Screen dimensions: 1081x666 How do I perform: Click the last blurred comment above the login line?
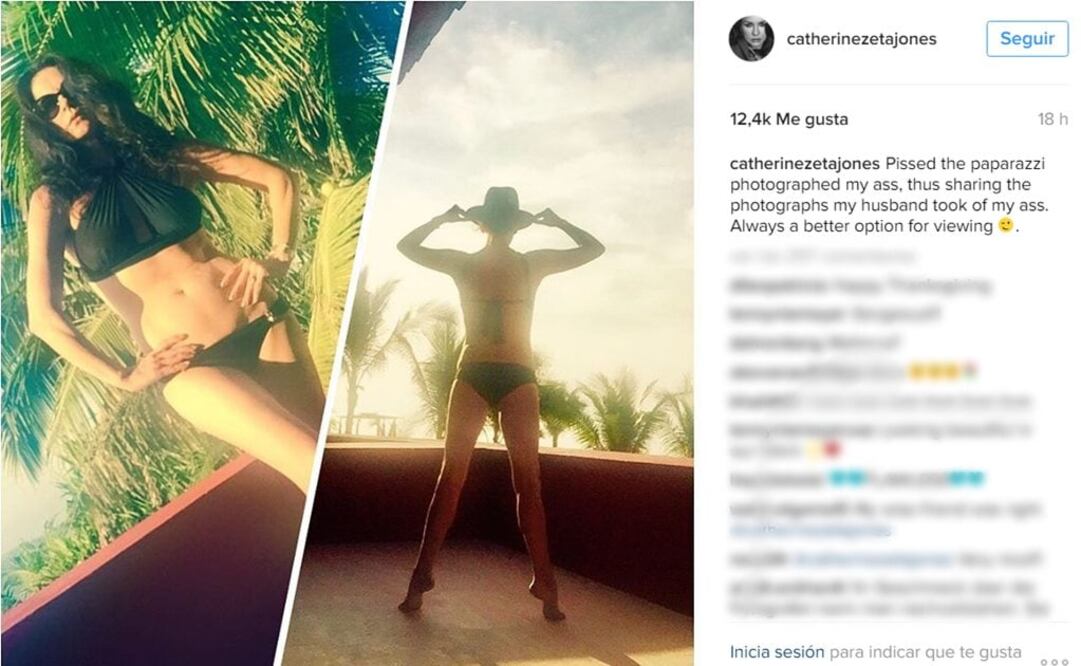(x=889, y=598)
